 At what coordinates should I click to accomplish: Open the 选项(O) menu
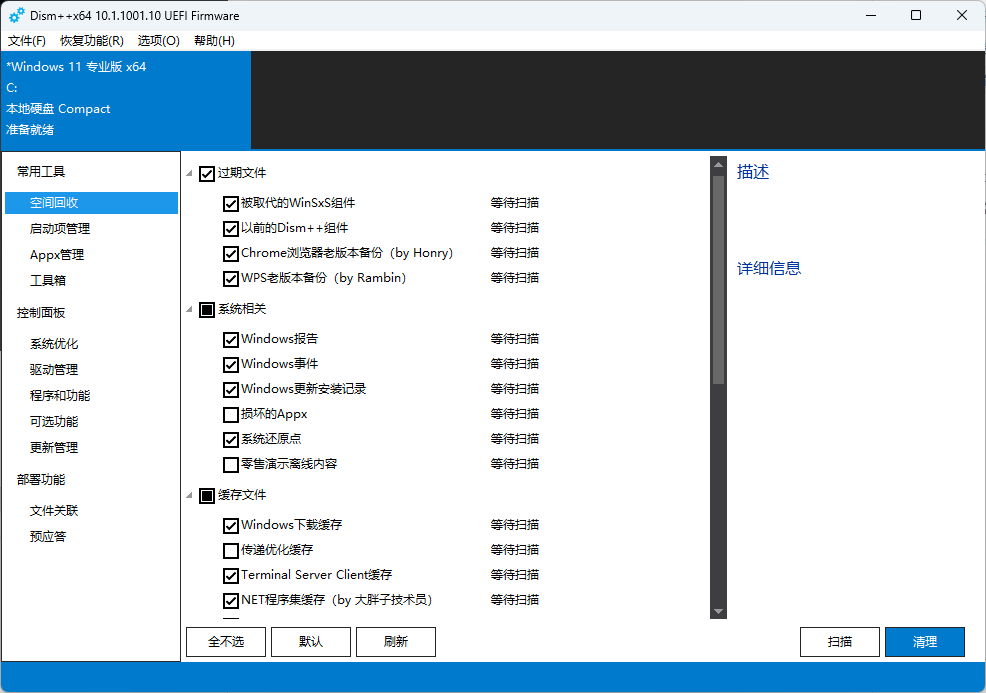click(x=158, y=41)
